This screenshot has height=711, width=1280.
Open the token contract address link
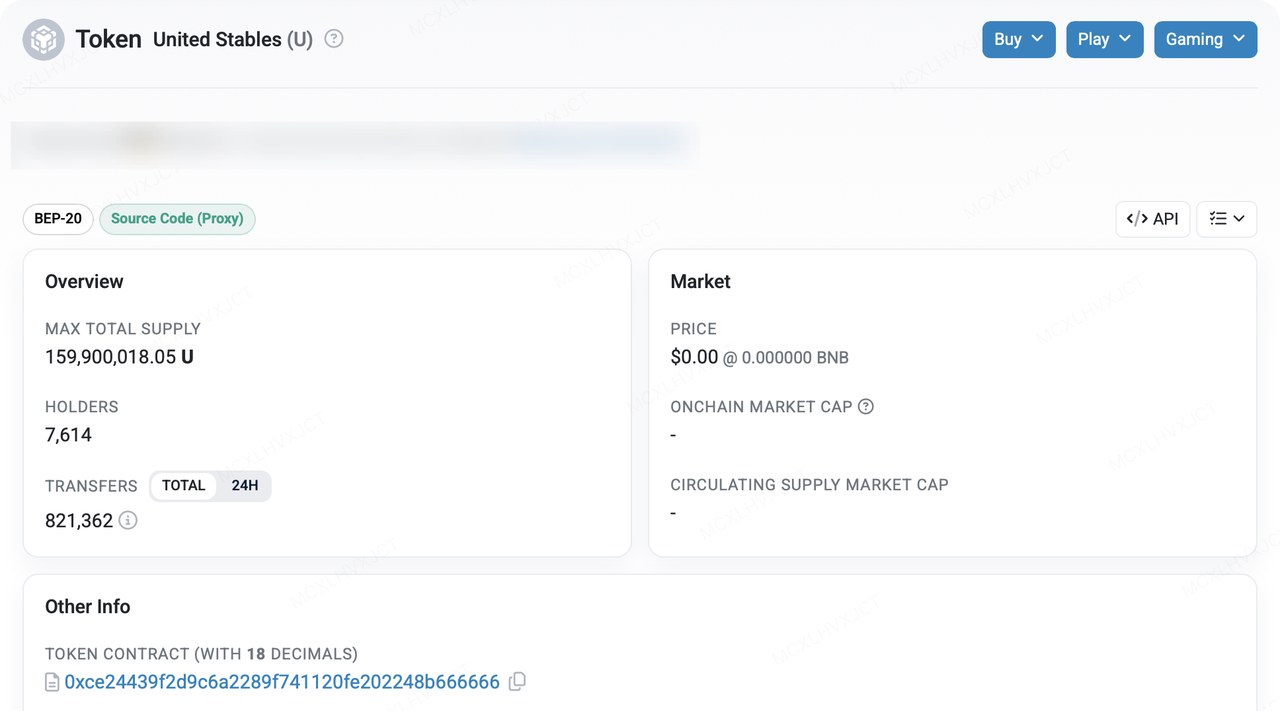pos(282,682)
